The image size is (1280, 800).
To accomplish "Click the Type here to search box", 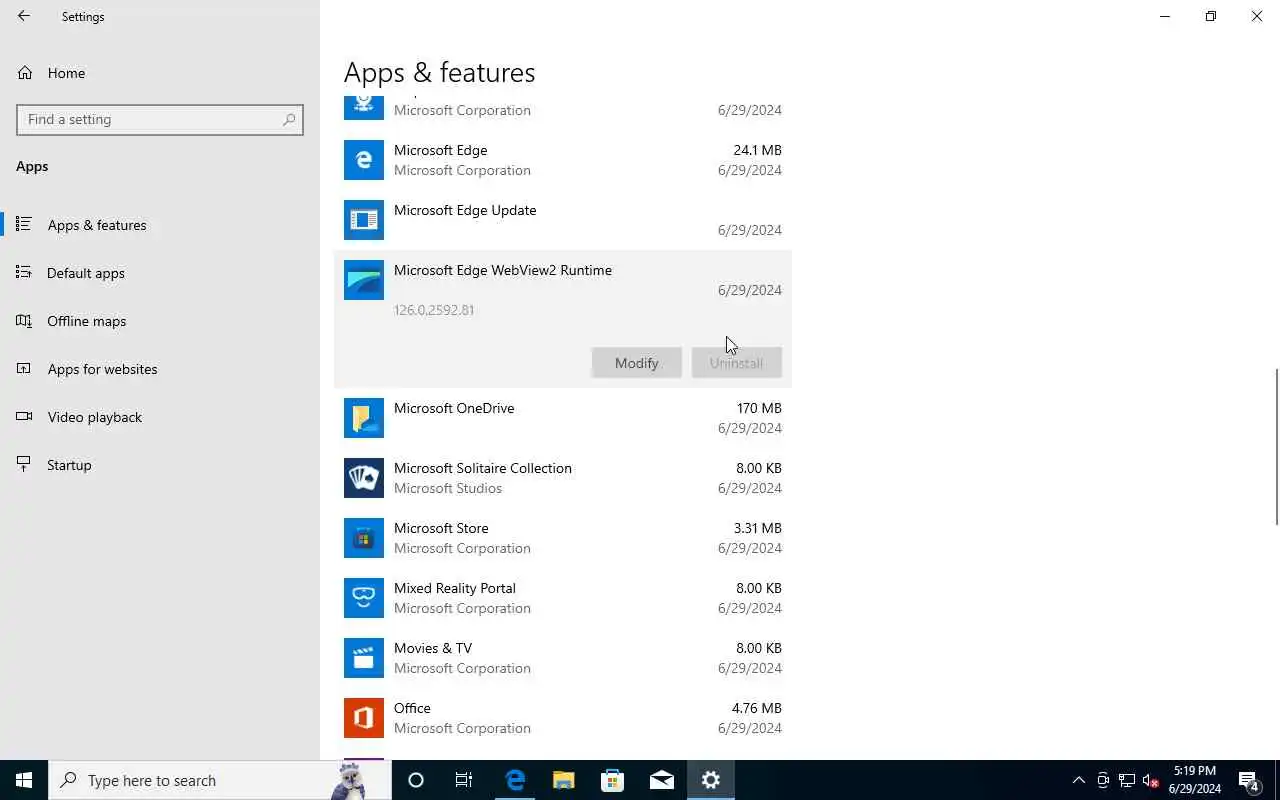I will pos(220,780).
